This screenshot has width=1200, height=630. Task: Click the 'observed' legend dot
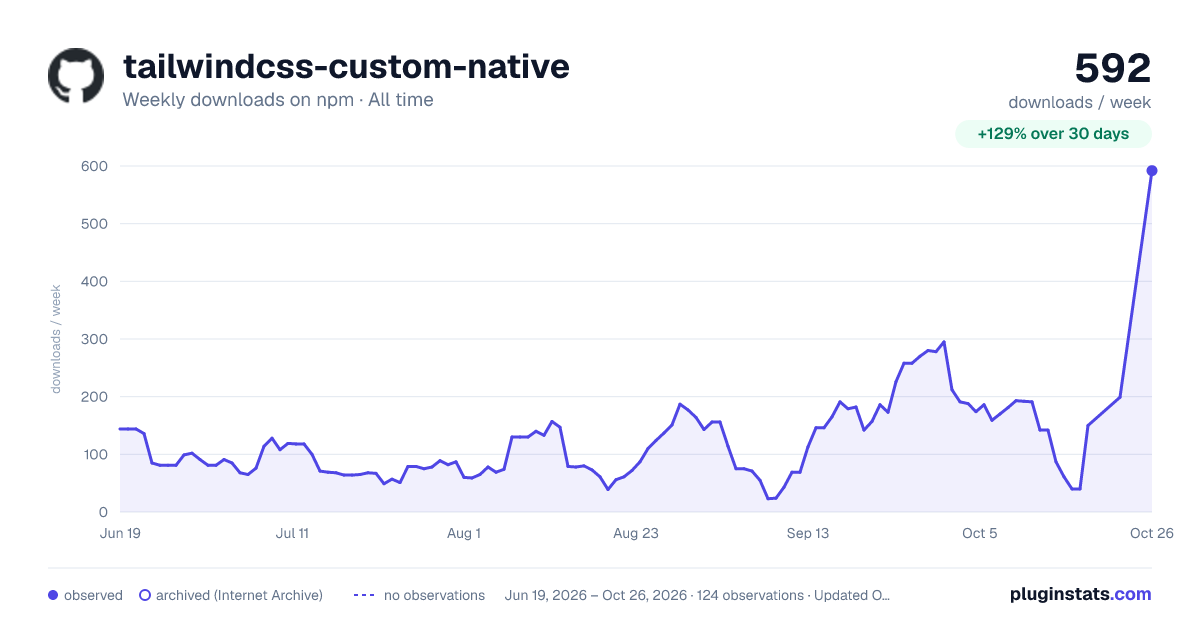pyautogui.click(x=53, y=595)
